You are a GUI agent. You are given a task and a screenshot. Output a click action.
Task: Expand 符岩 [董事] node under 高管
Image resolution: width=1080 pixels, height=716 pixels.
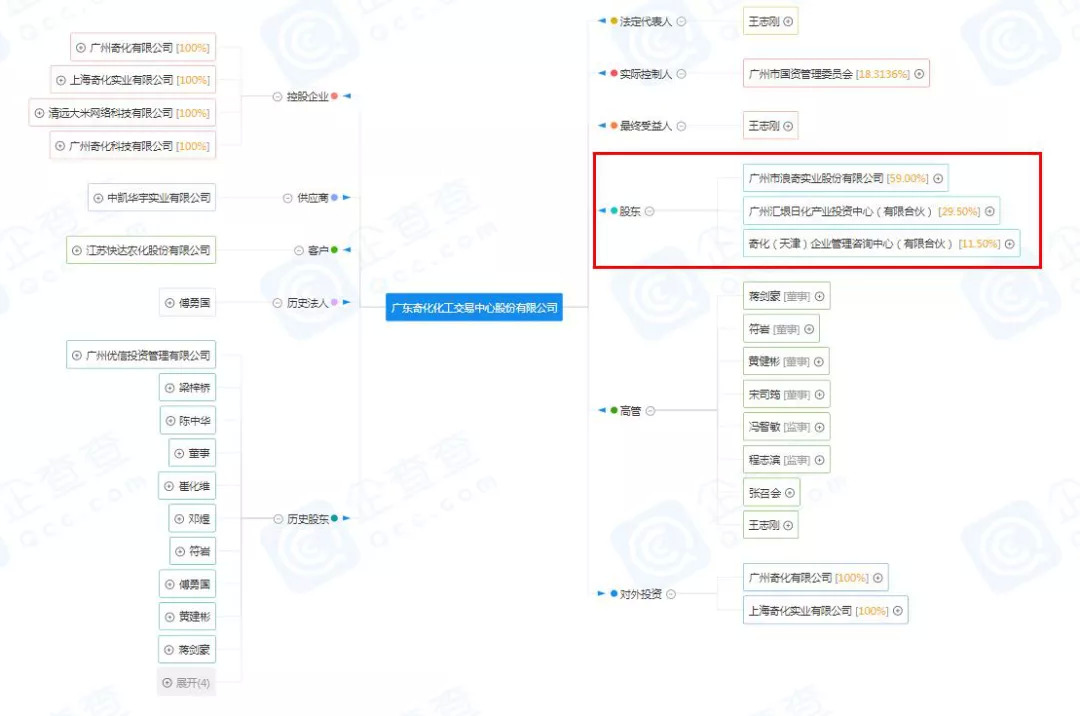click(x=809, y=329)
